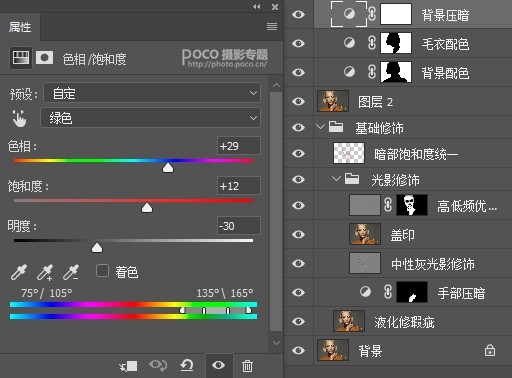Click the Properties scrollbar up arrow
Screen dimensions: 512x378
(x=276, y=86)
